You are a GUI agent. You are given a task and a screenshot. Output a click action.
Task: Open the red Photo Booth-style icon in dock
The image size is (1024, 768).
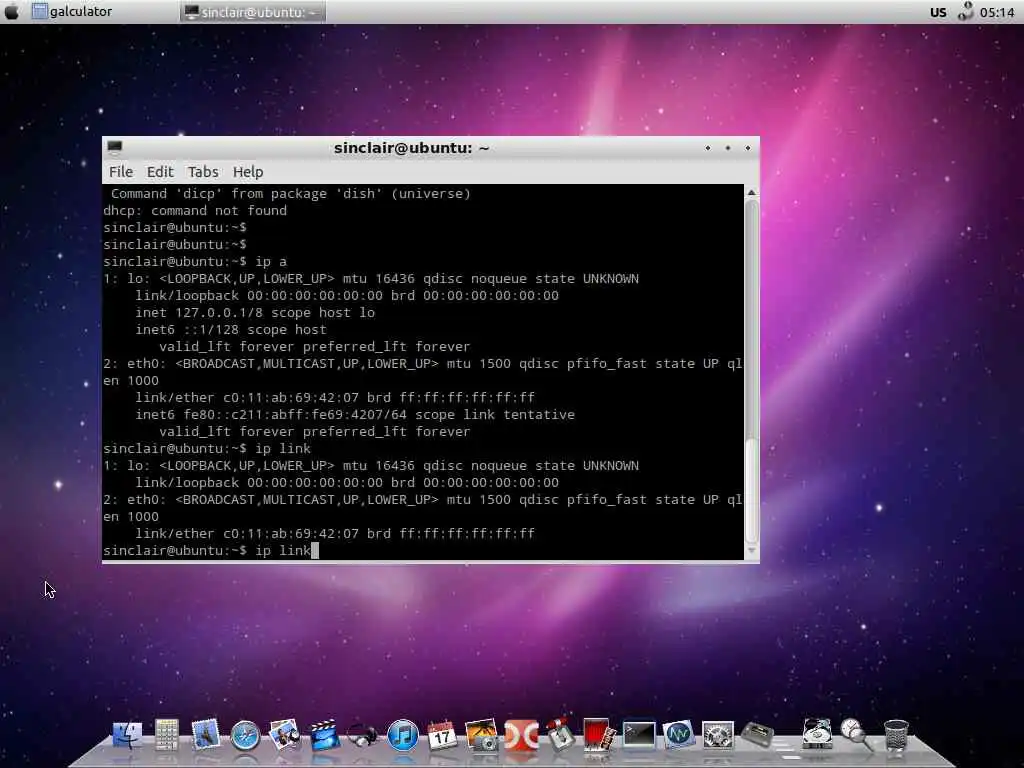[599, 735]
